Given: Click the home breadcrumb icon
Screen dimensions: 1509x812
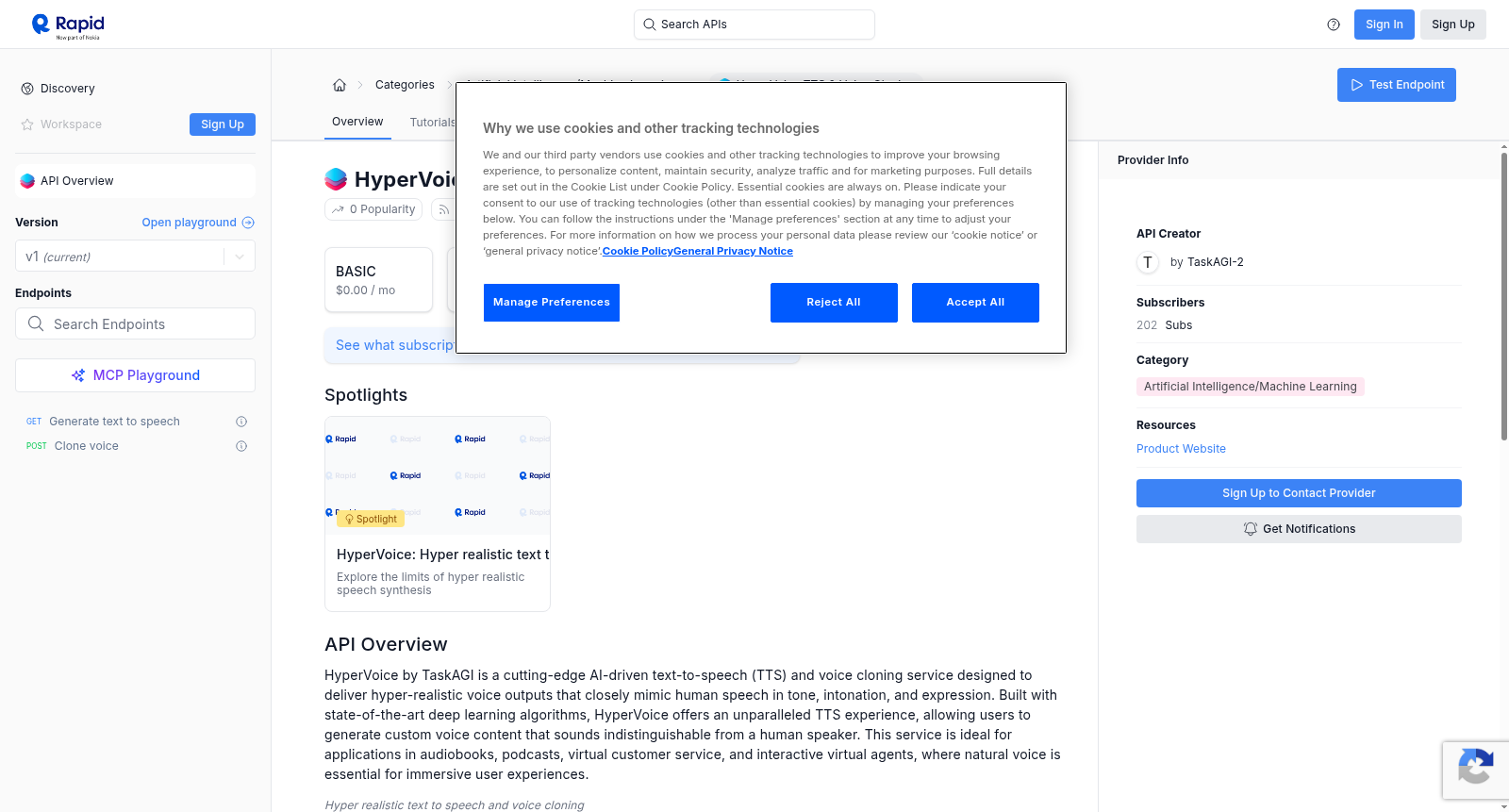Looking at the screenshot, I should coord(340,85).
